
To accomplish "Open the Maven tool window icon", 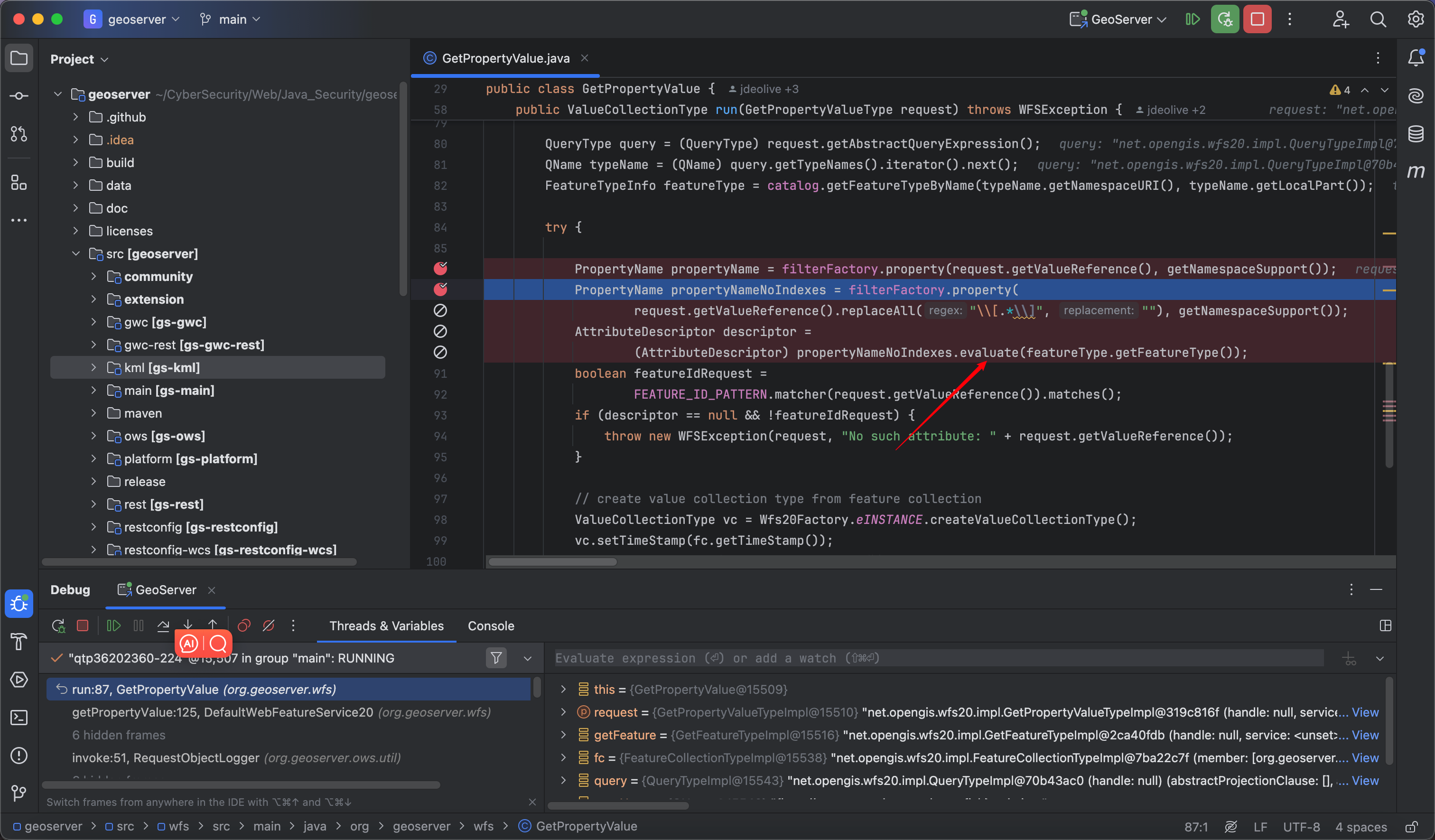I will [1416, 171].
